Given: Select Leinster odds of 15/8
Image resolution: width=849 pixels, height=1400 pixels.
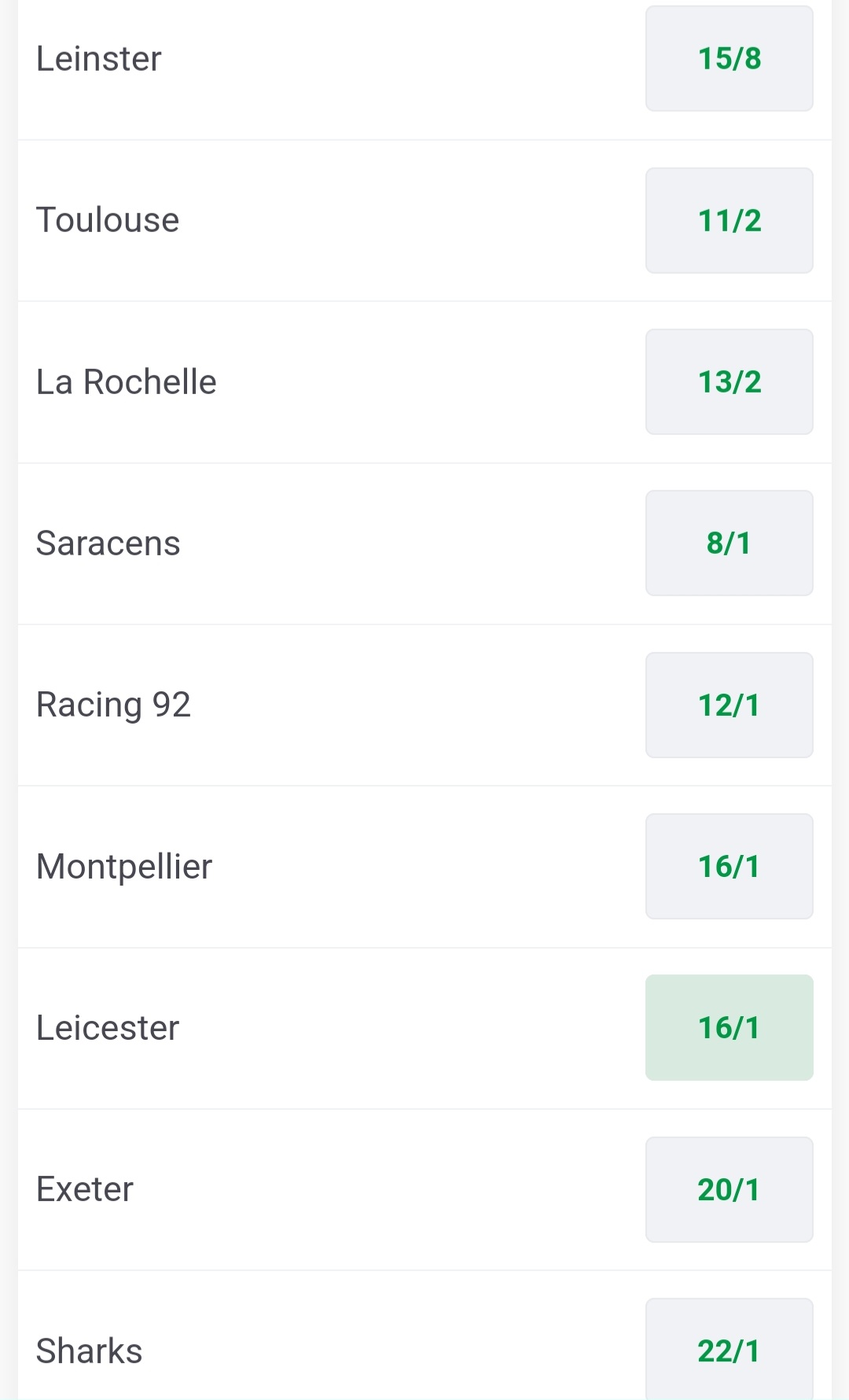Looking at the screenshot, I should coord(729,59).
